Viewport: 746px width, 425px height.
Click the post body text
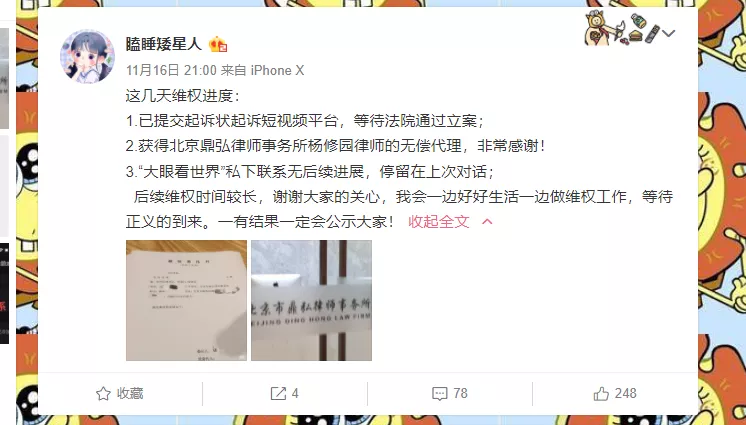click(399, 159)
